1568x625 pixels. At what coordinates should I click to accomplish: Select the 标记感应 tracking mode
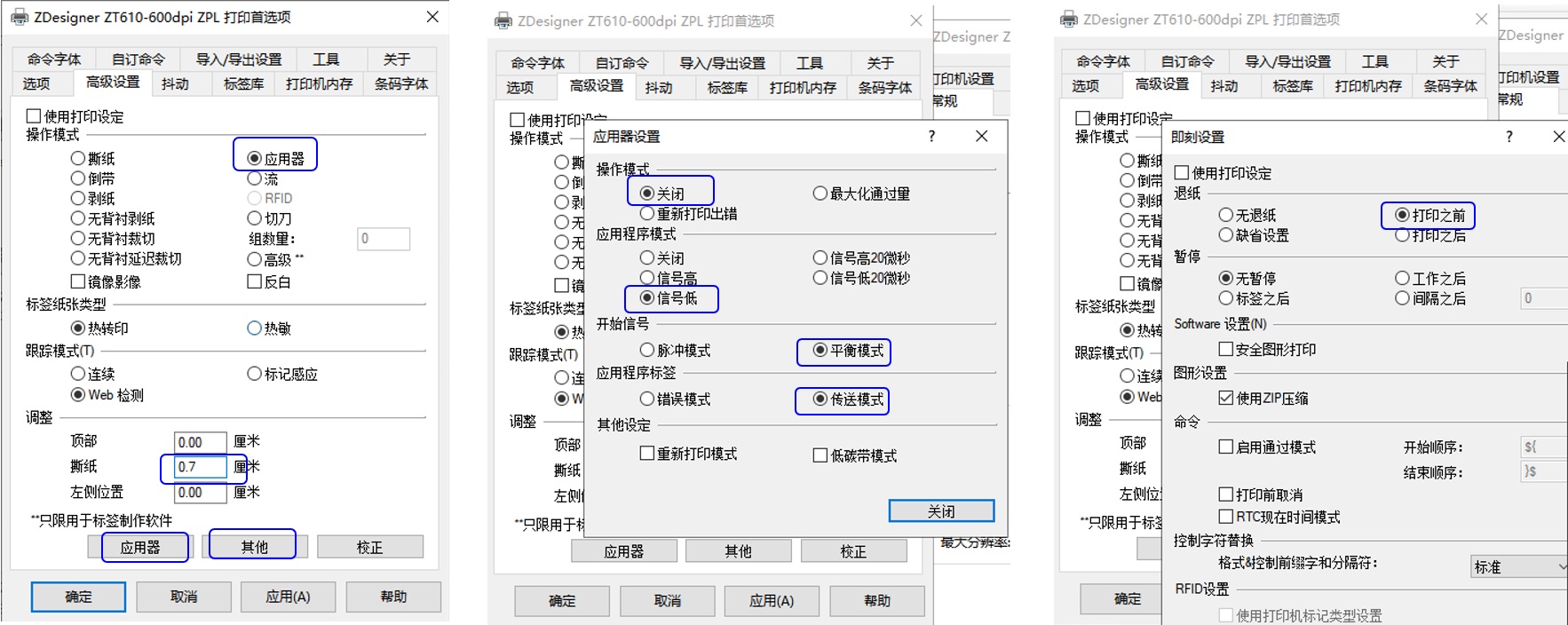coord(255,374)
